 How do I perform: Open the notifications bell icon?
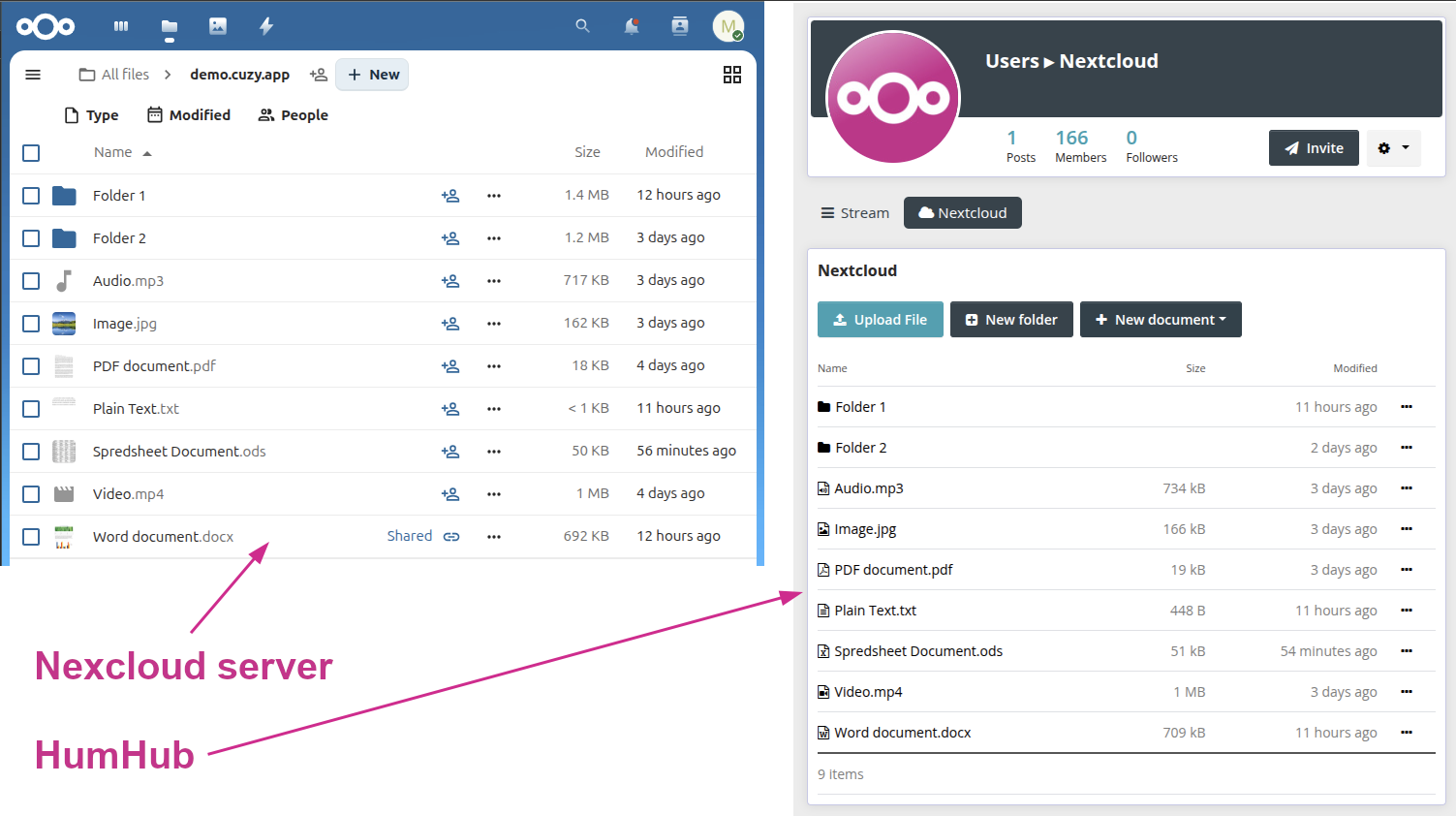pyautogui.click(x=632, y=26)
